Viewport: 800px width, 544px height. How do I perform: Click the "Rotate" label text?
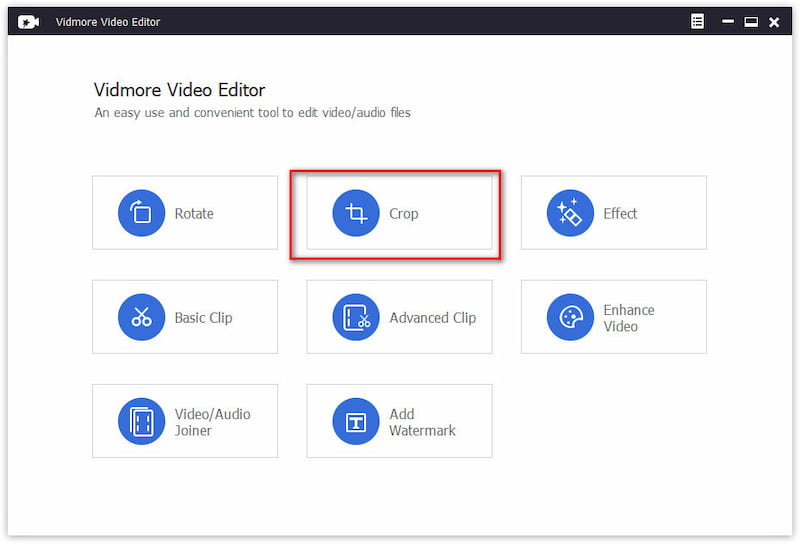coord(194,214)
